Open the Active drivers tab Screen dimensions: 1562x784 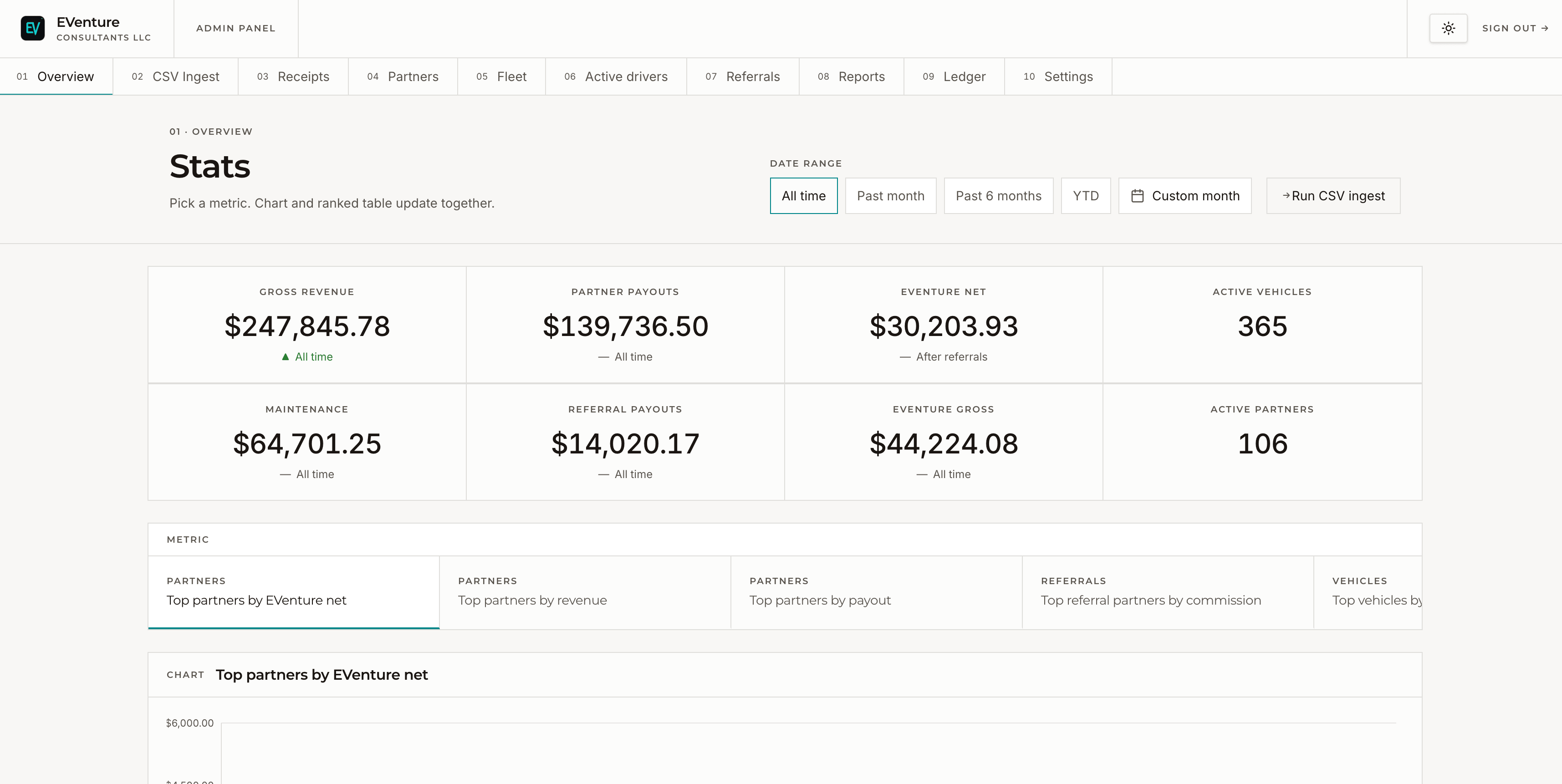[x=615, y=76]
